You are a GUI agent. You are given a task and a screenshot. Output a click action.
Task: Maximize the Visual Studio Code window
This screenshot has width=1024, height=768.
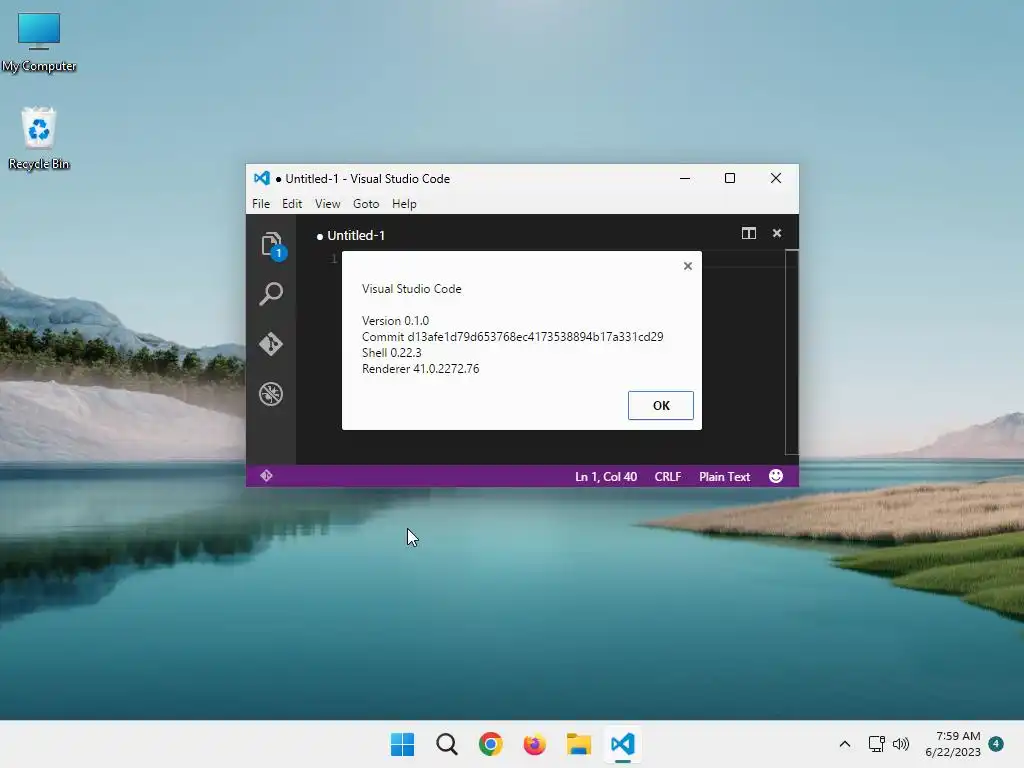730,178
